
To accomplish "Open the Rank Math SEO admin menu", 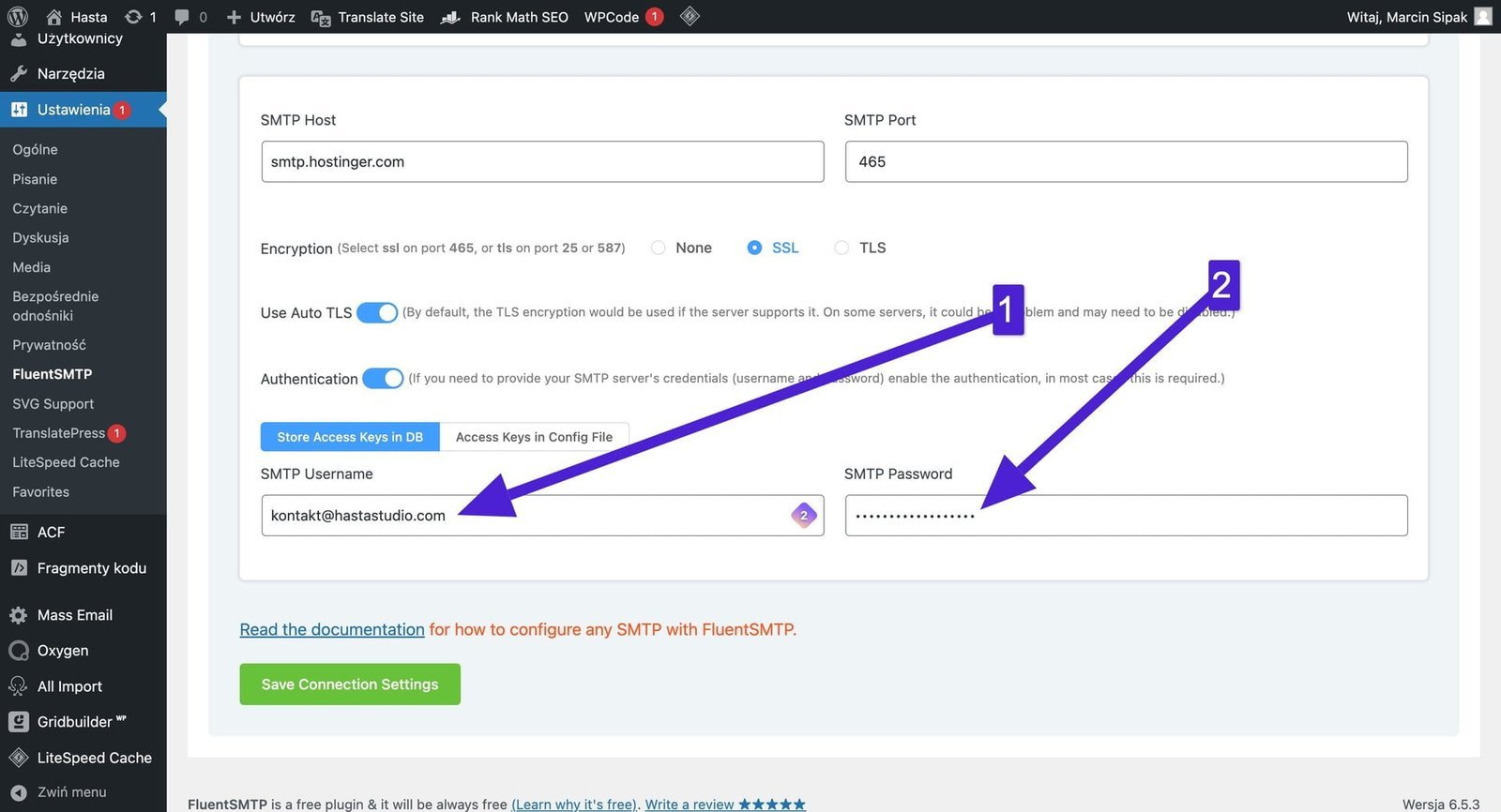I will (506, 17).
